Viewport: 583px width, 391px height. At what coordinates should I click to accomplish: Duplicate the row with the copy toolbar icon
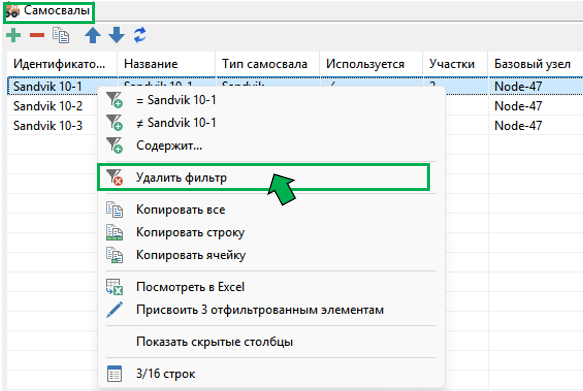(61, 35)
